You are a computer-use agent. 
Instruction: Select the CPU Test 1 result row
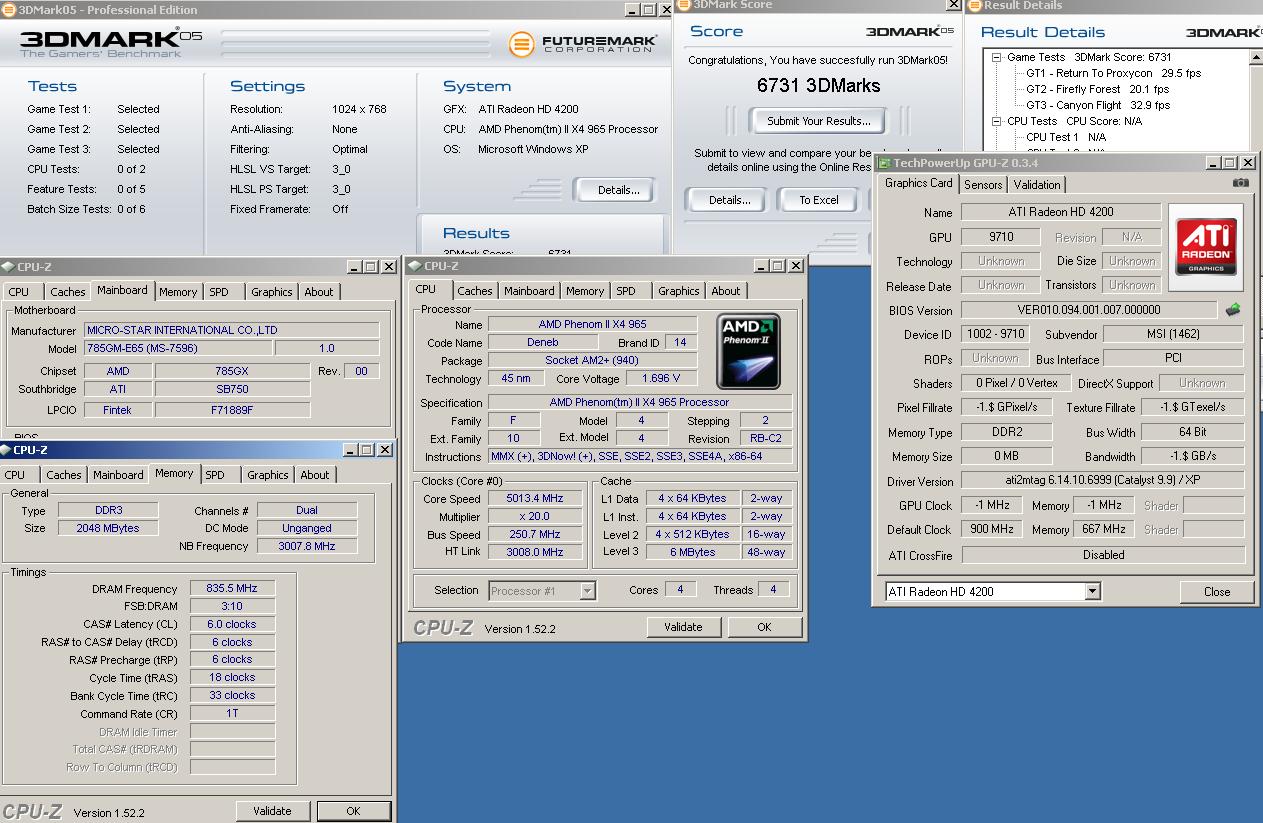[x=1066, y=137]
